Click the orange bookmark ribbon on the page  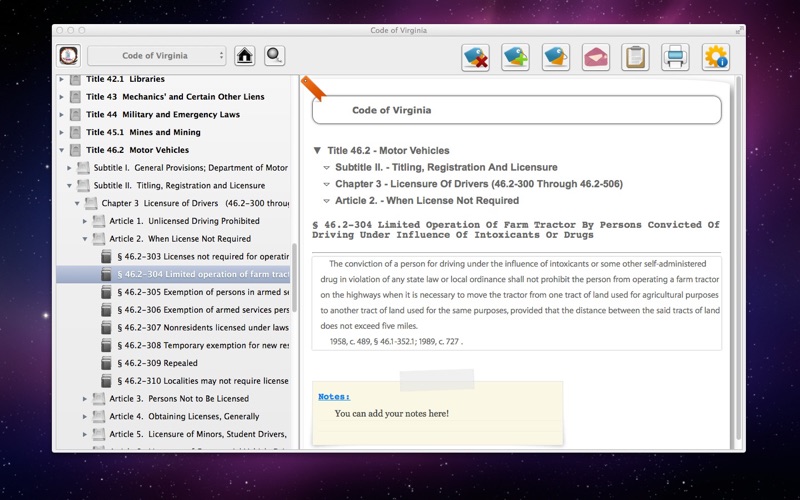coord(313,89)
